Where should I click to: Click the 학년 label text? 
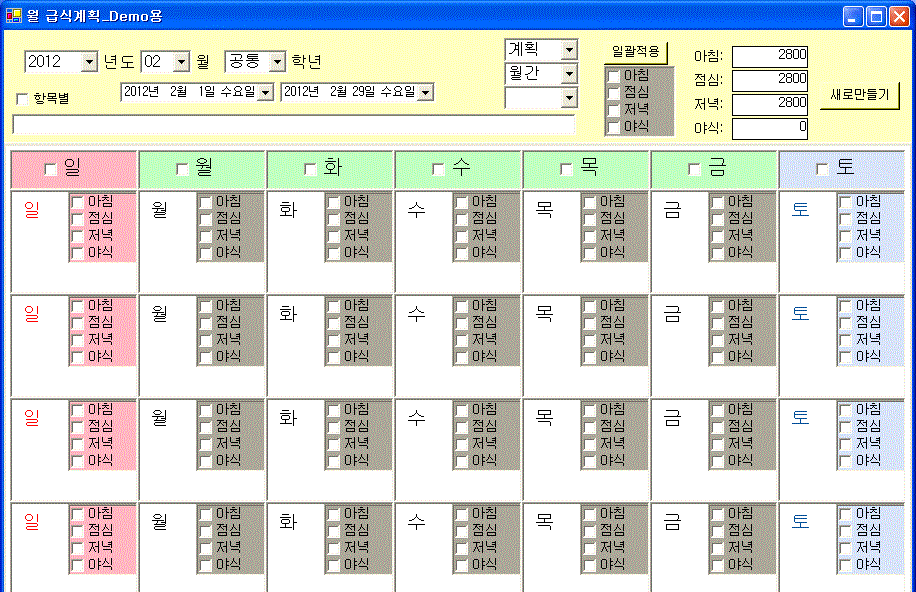coord(307,61)
